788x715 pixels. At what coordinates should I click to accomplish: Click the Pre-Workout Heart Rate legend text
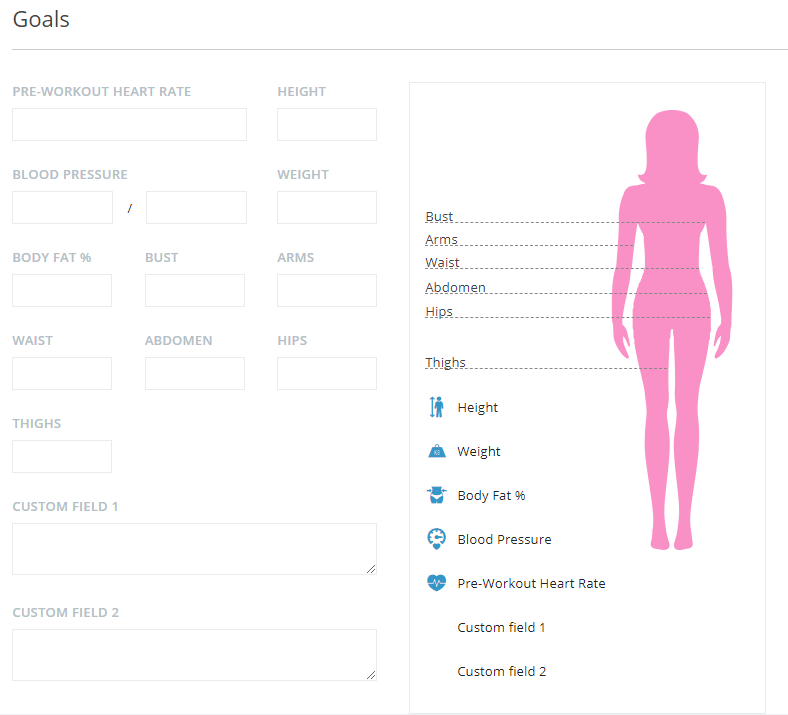(x=531, y=583)
